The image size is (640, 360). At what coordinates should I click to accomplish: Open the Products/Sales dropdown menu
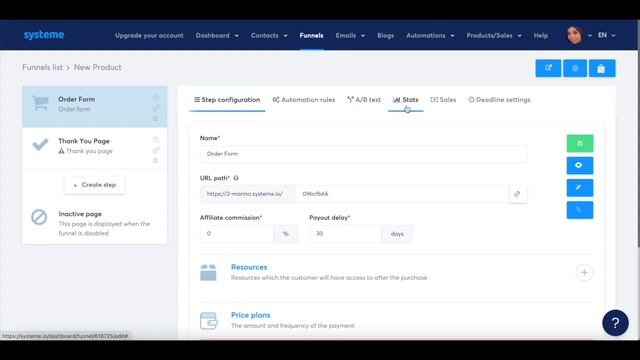[x=494, y=36]
